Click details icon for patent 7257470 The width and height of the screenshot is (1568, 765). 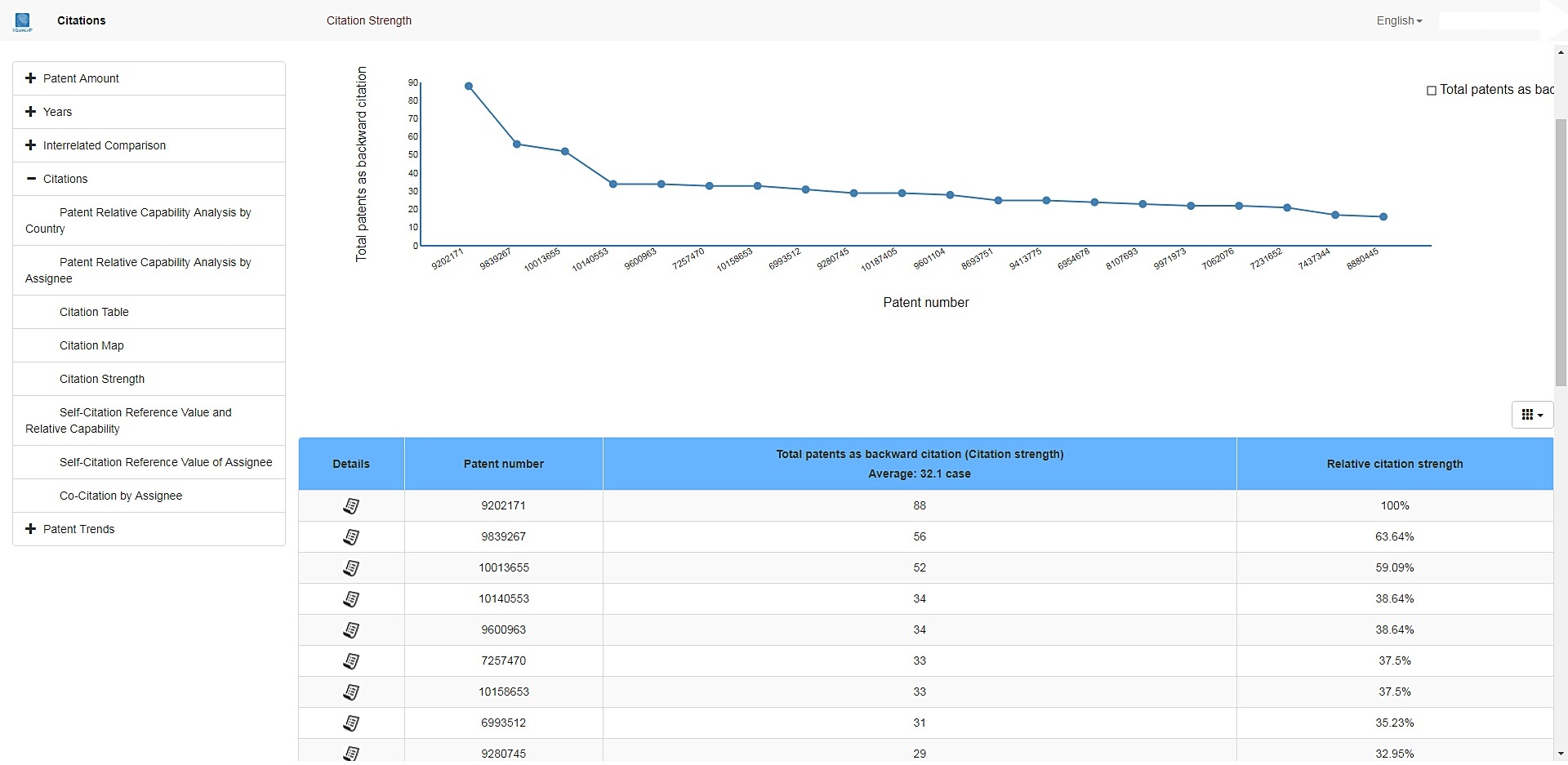[x=351, y=661]
